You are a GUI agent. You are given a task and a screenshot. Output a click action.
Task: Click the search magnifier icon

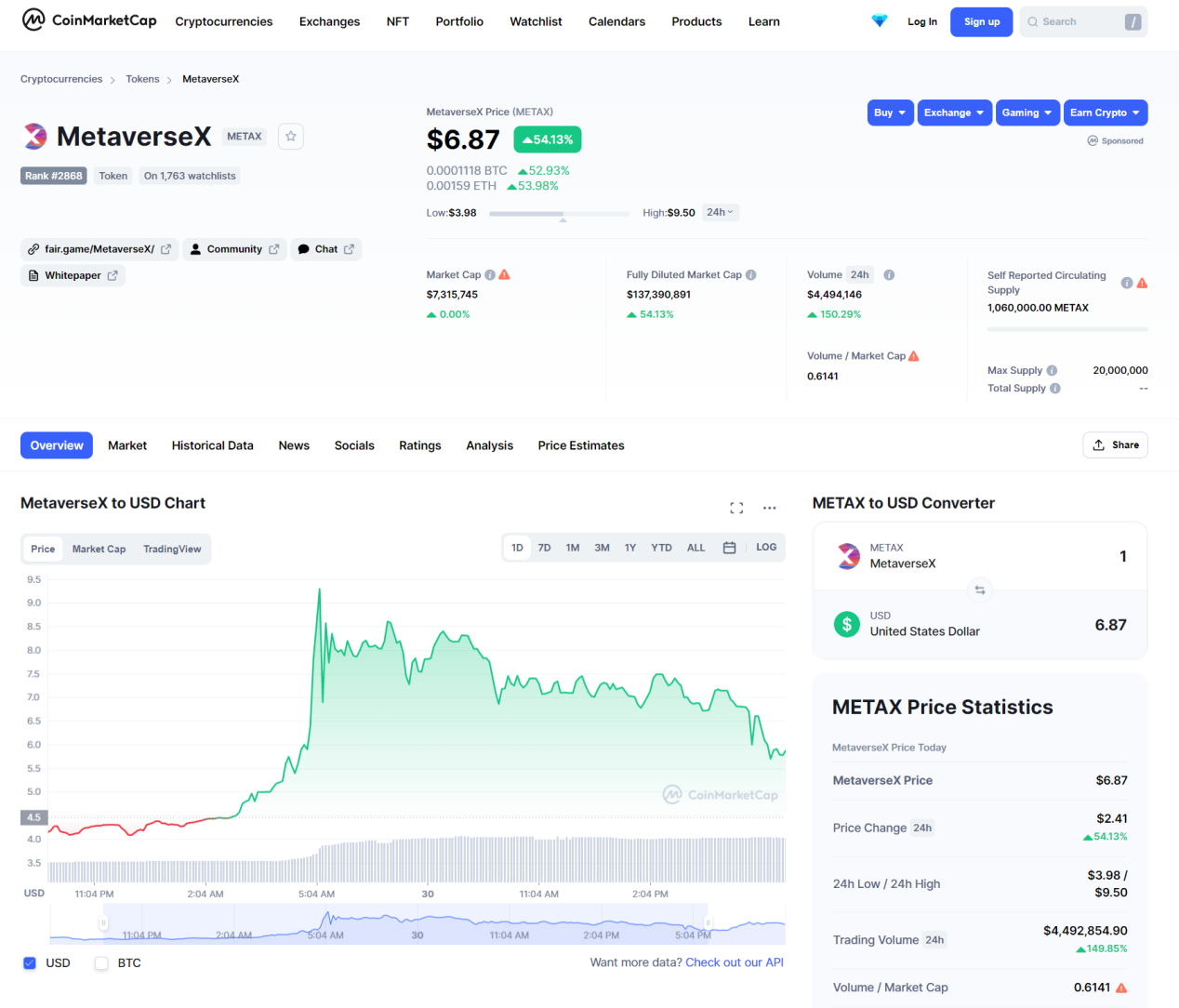(x=1032, y=21)
